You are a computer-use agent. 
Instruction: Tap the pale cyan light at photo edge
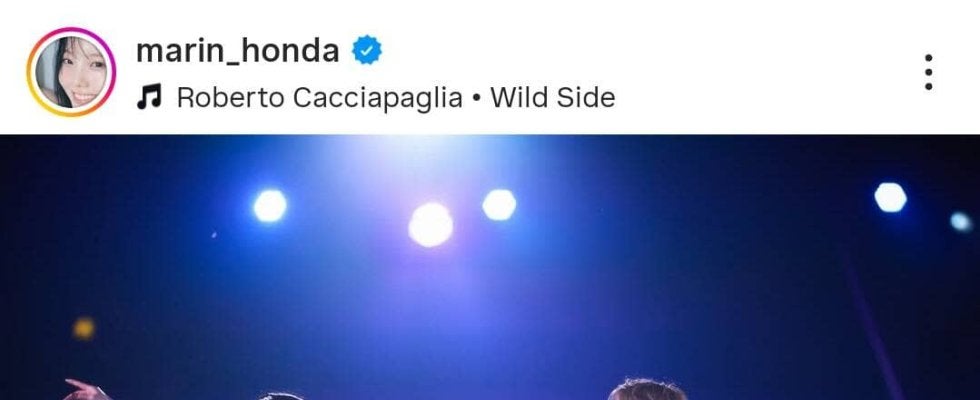(961, 221)
